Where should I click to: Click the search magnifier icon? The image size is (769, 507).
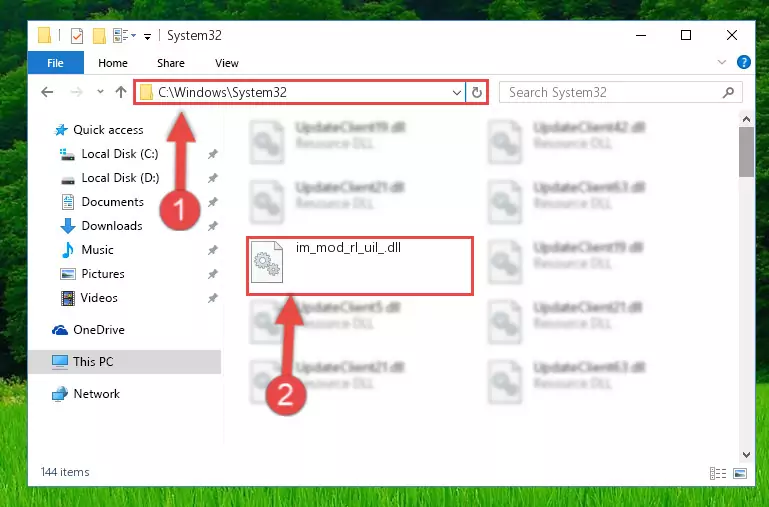[x=728, y=92]
